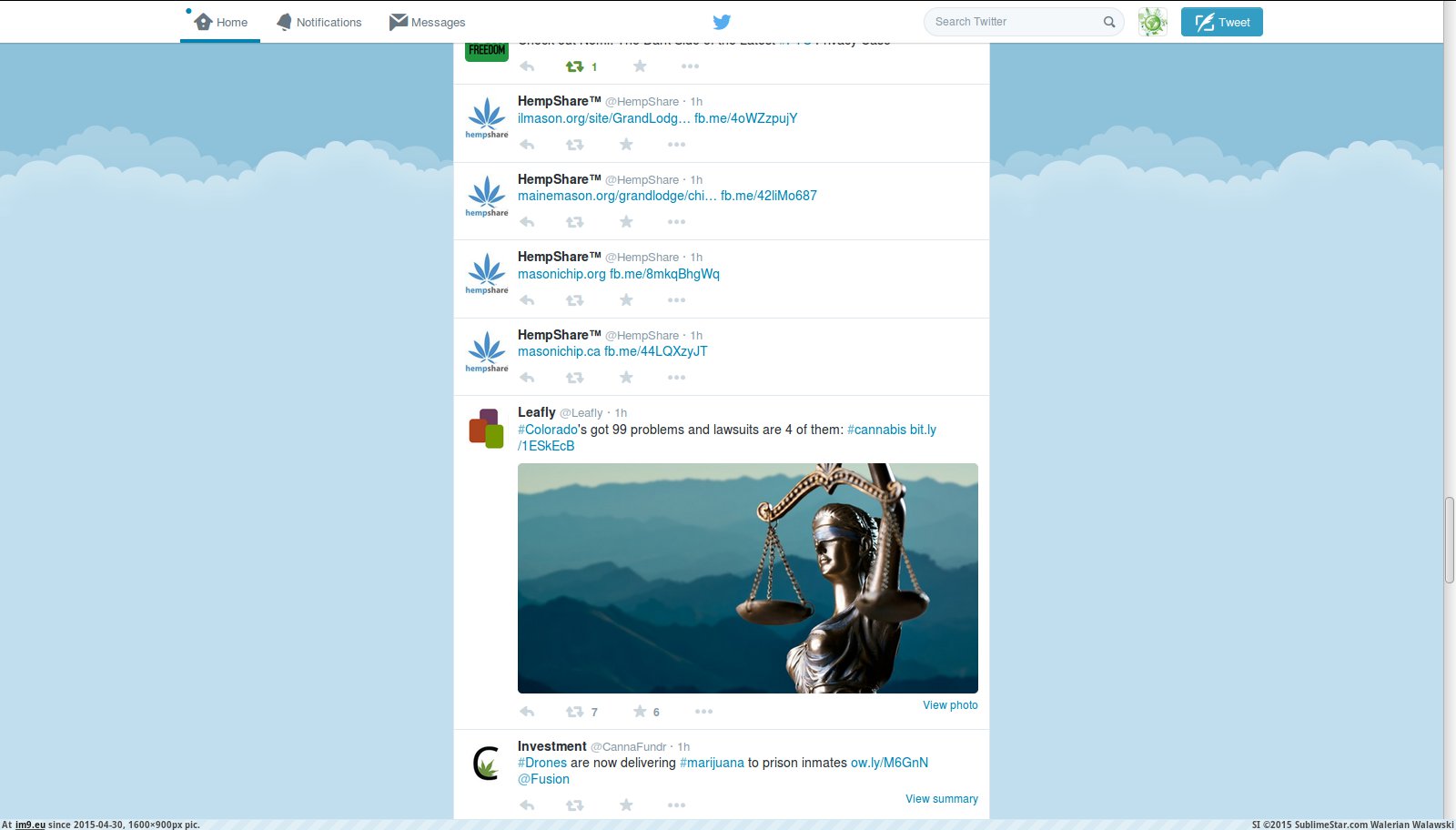1456x830 pixels.
Task: Click the Twitter bird logo
Action: pos(722,22)
